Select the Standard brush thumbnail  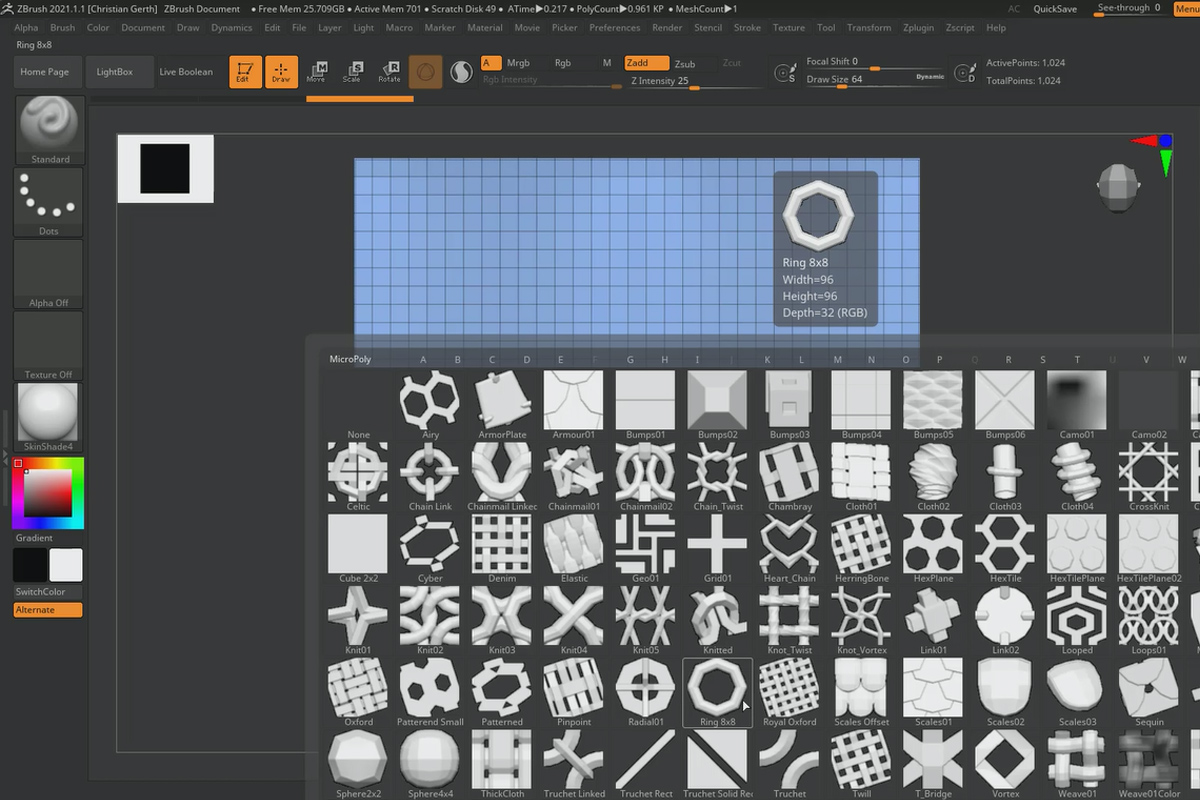coord(49,130)
